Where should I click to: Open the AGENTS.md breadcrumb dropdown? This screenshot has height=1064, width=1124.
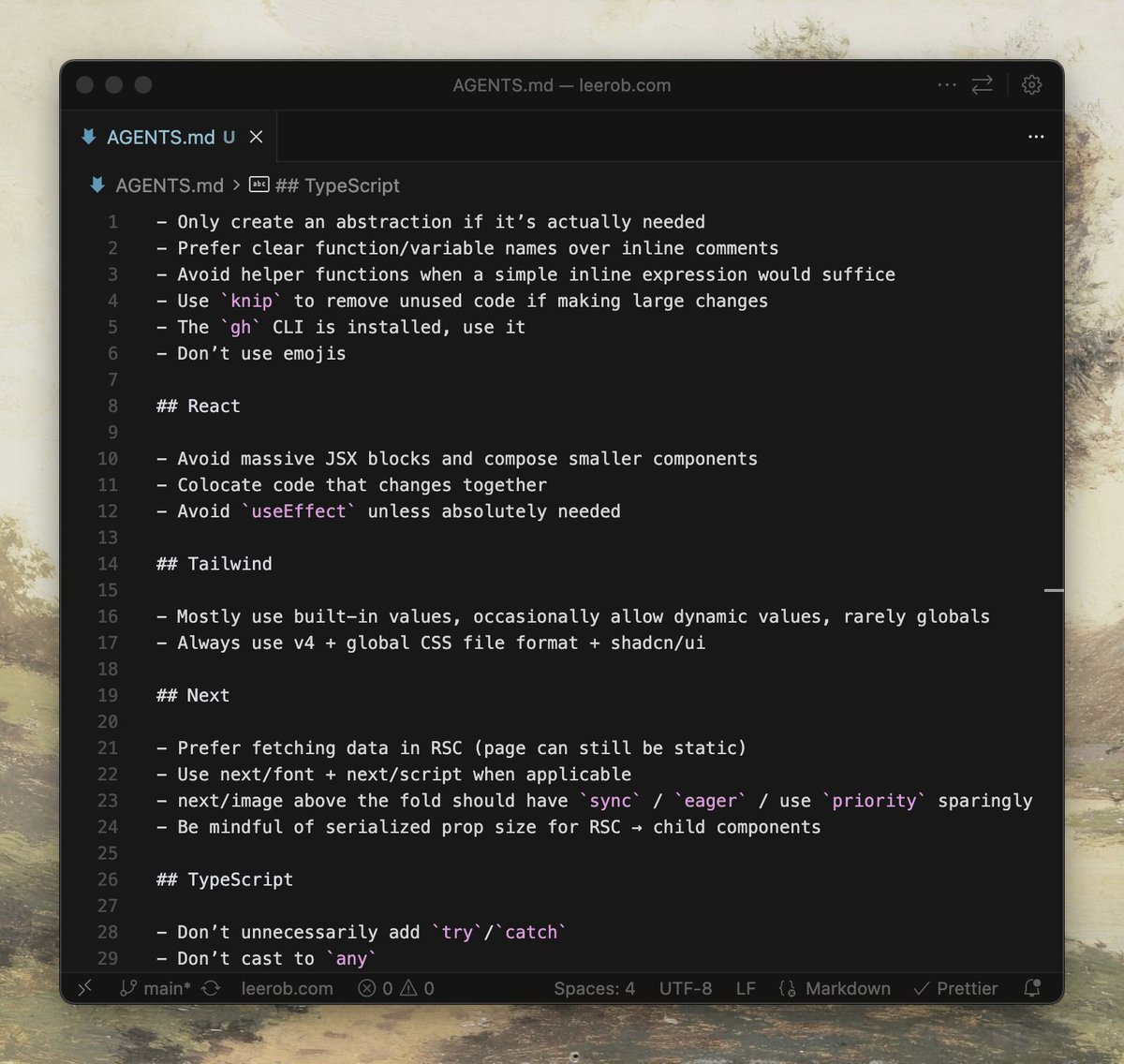[169, 185]
